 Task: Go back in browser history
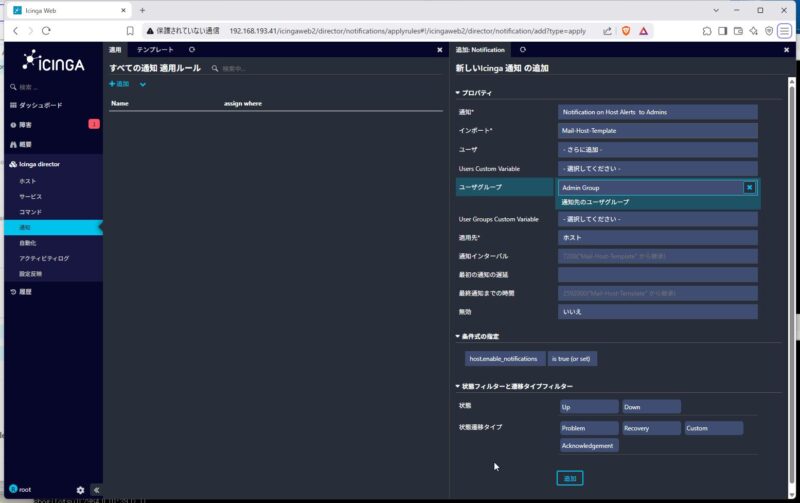tap(15, 31)
